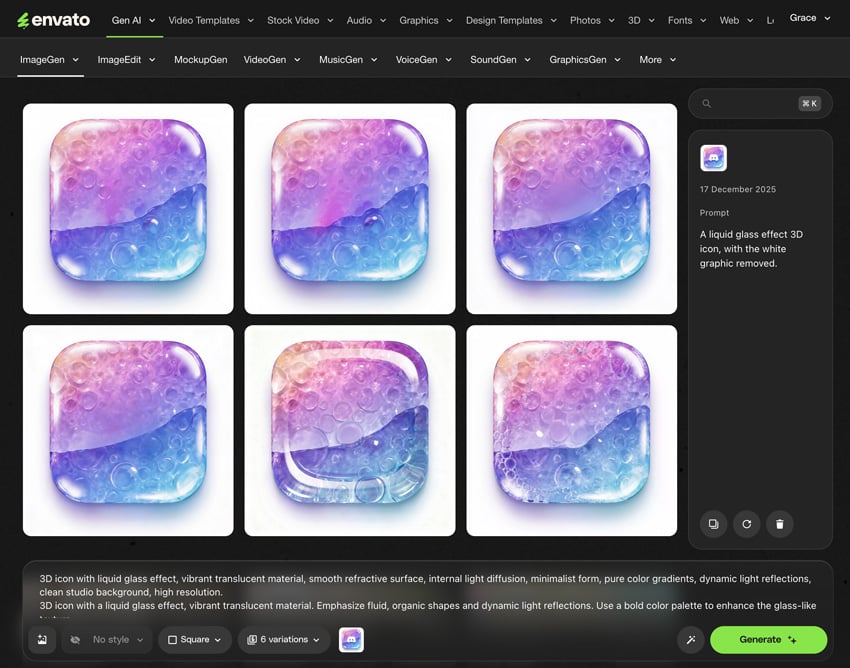Open the Square aspect ratio dropdown
This screenshot has height=668, width=850.
[194, 639]
